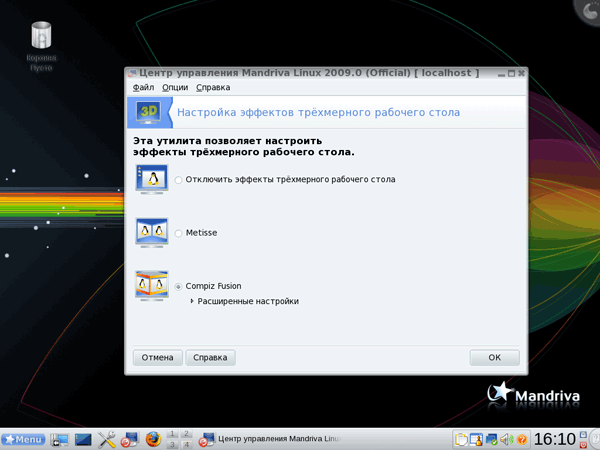Click the lock screen button beside the clock
The height and width of the screenshot is (450, 600).
(583, 434)
